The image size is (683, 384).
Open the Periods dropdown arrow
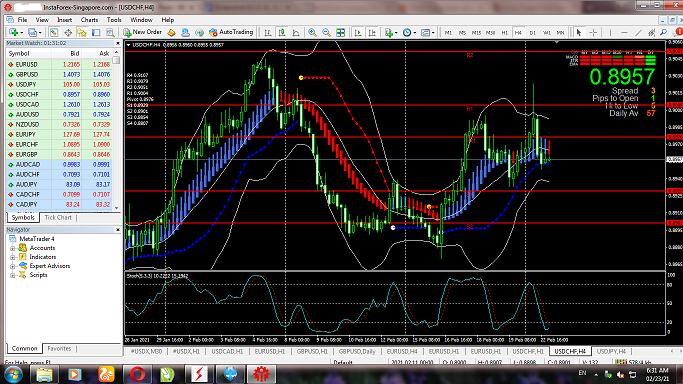(x=415, y=33)
